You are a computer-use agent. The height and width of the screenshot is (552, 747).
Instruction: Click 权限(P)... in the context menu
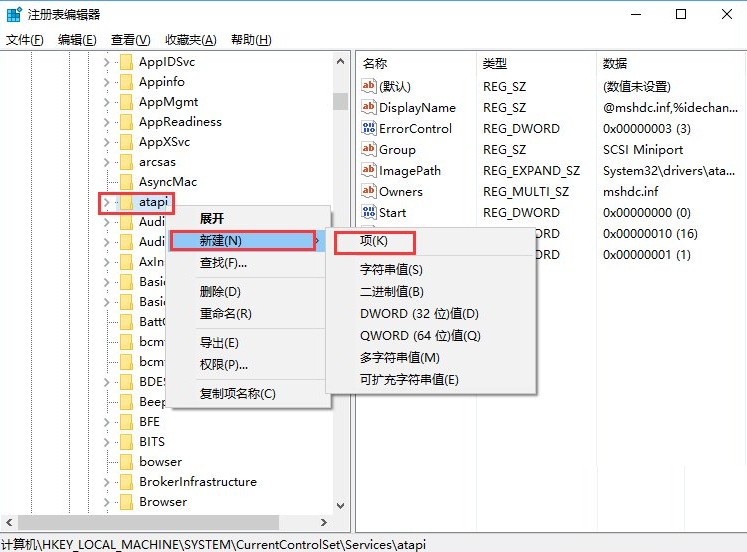224,365
